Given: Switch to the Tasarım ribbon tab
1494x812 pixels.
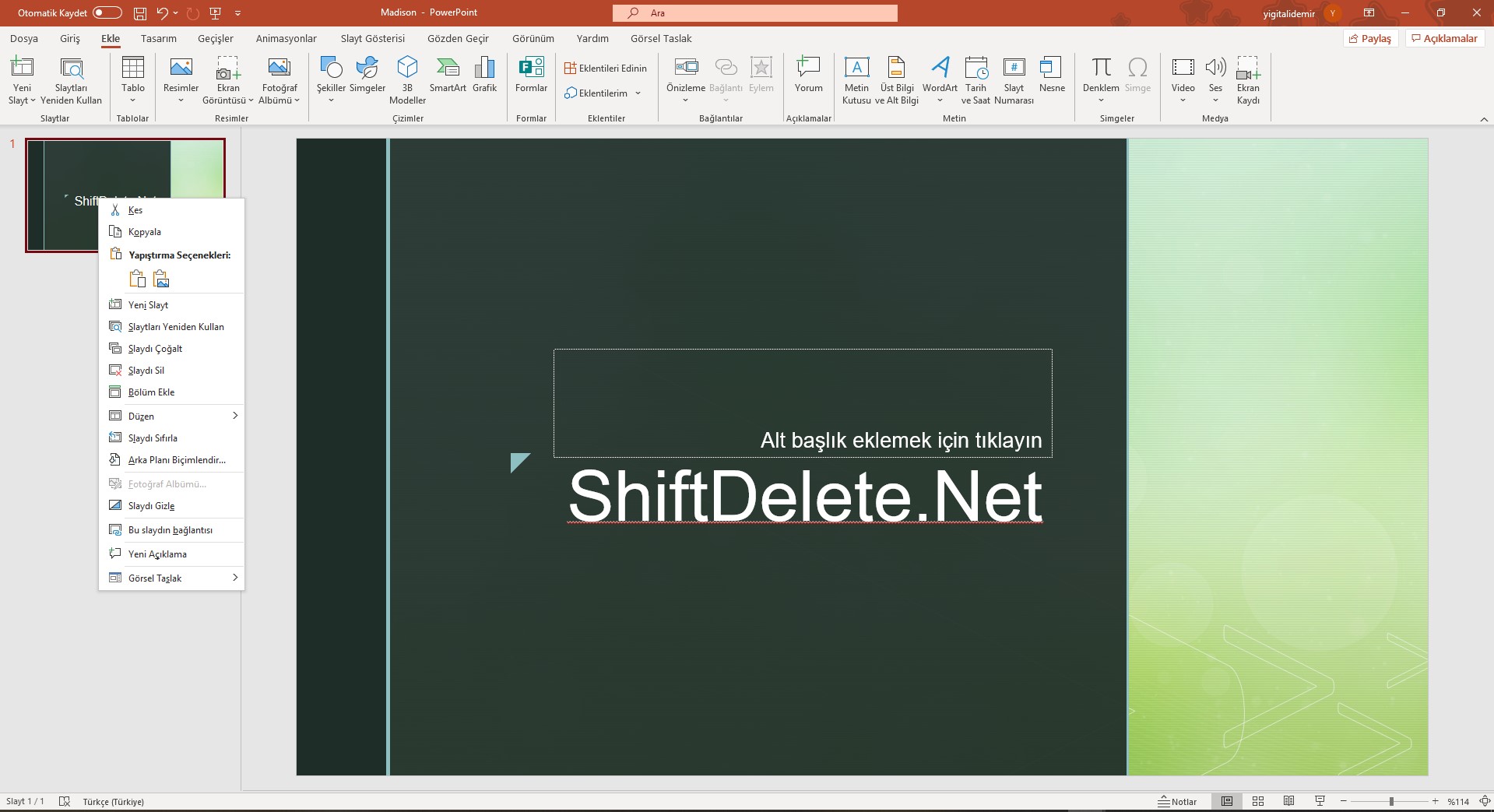Looking at the screenshot, I should 159,38.
